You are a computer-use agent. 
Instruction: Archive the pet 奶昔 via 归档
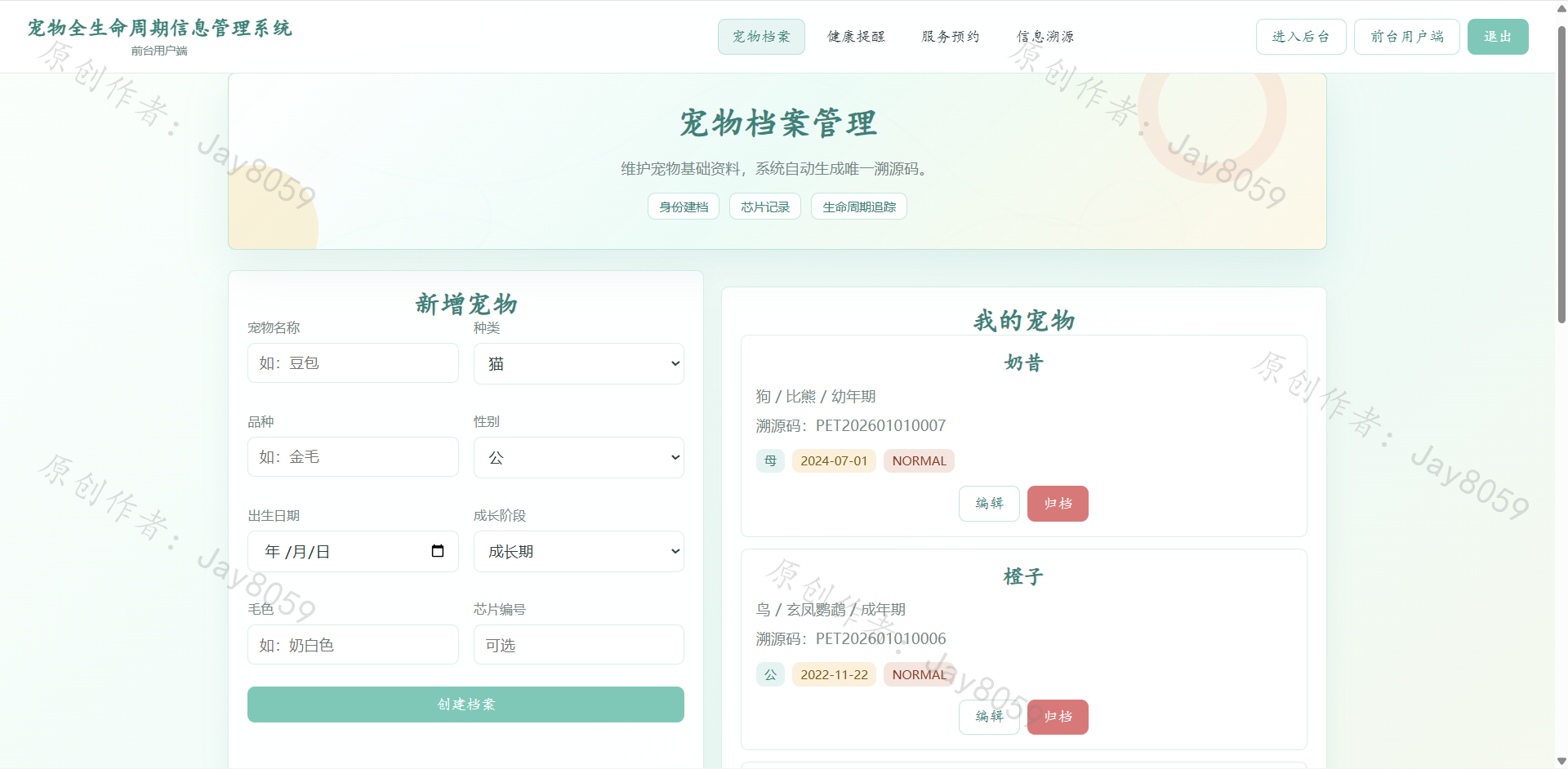click(1058, 504)
